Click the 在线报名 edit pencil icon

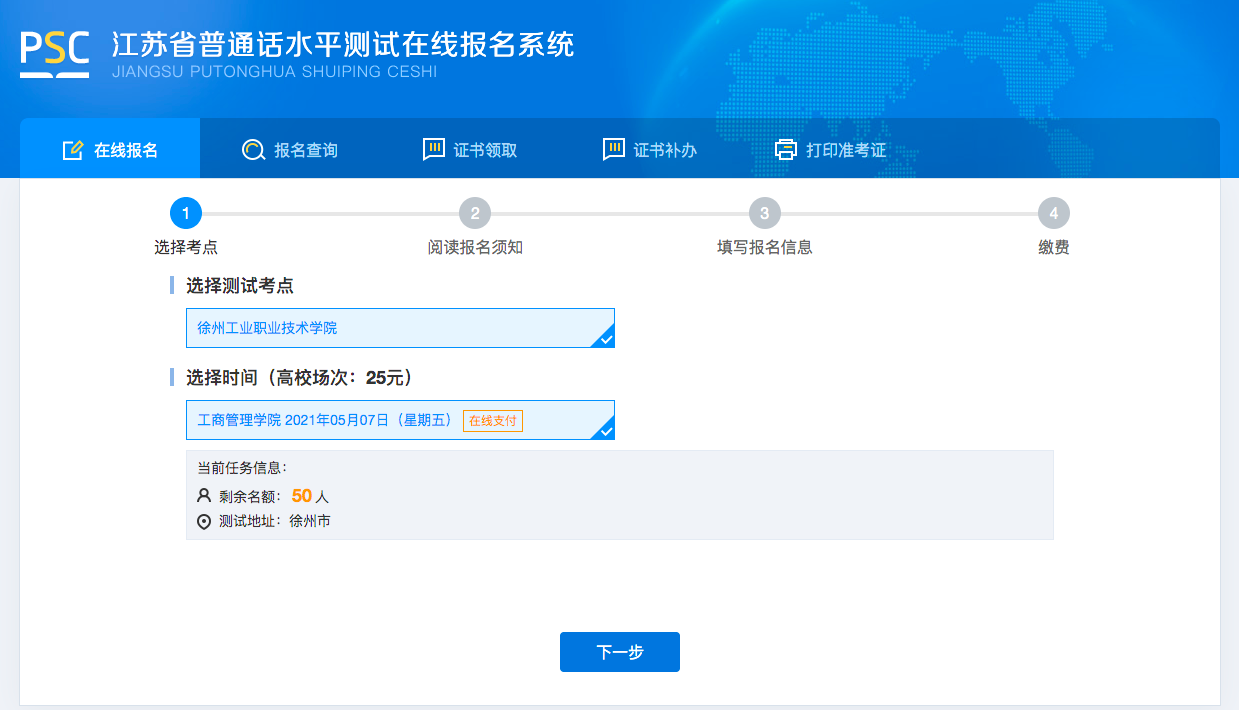(72, 150)
